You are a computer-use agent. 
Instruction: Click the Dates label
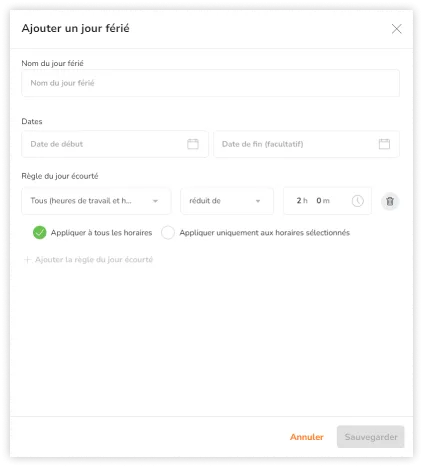pyautogui.click(x=32, y=121)
